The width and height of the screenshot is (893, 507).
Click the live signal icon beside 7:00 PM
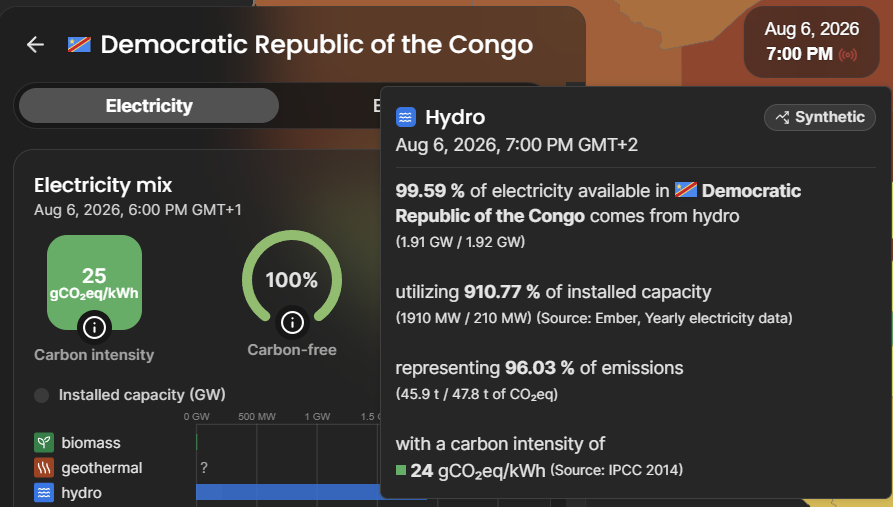click(847, 55)
